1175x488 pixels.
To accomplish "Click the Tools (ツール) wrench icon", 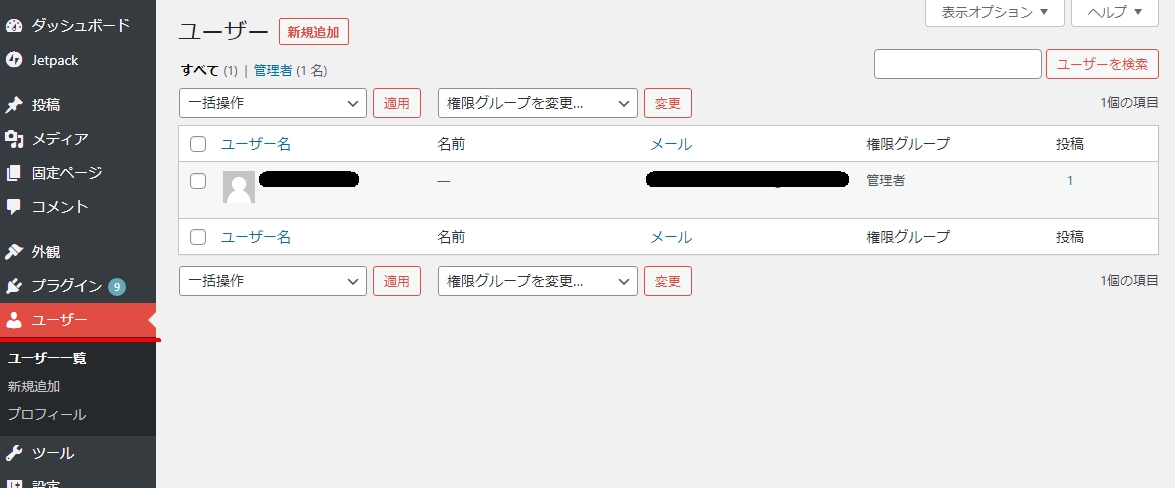I will tap(13, 453).
